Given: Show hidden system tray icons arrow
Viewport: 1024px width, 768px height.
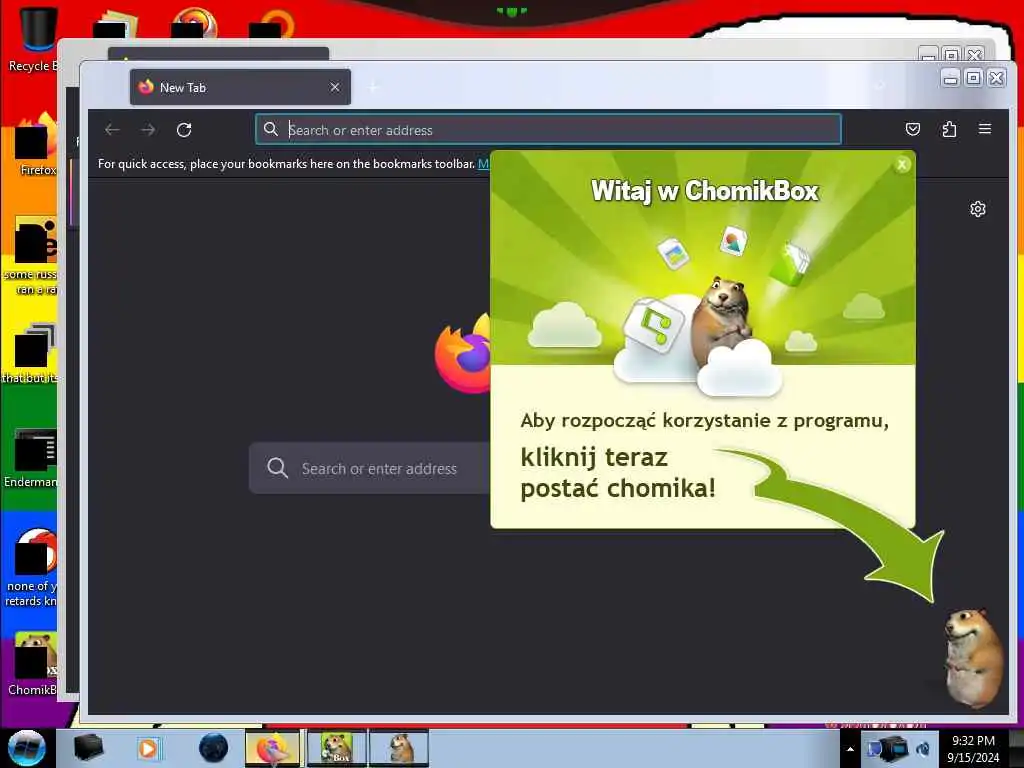Looking at the screenshot, I should (850, 749).
